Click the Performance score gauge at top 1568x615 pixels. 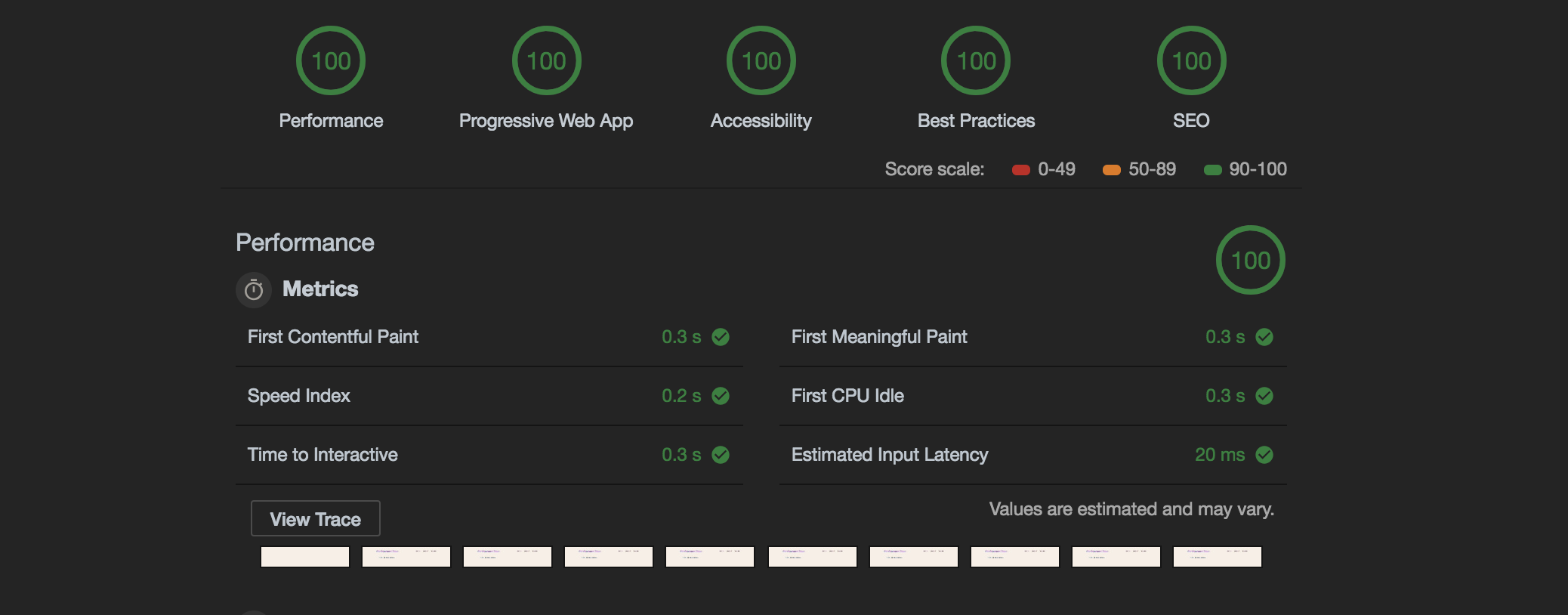pyautogui.click(x=331, y=61)
